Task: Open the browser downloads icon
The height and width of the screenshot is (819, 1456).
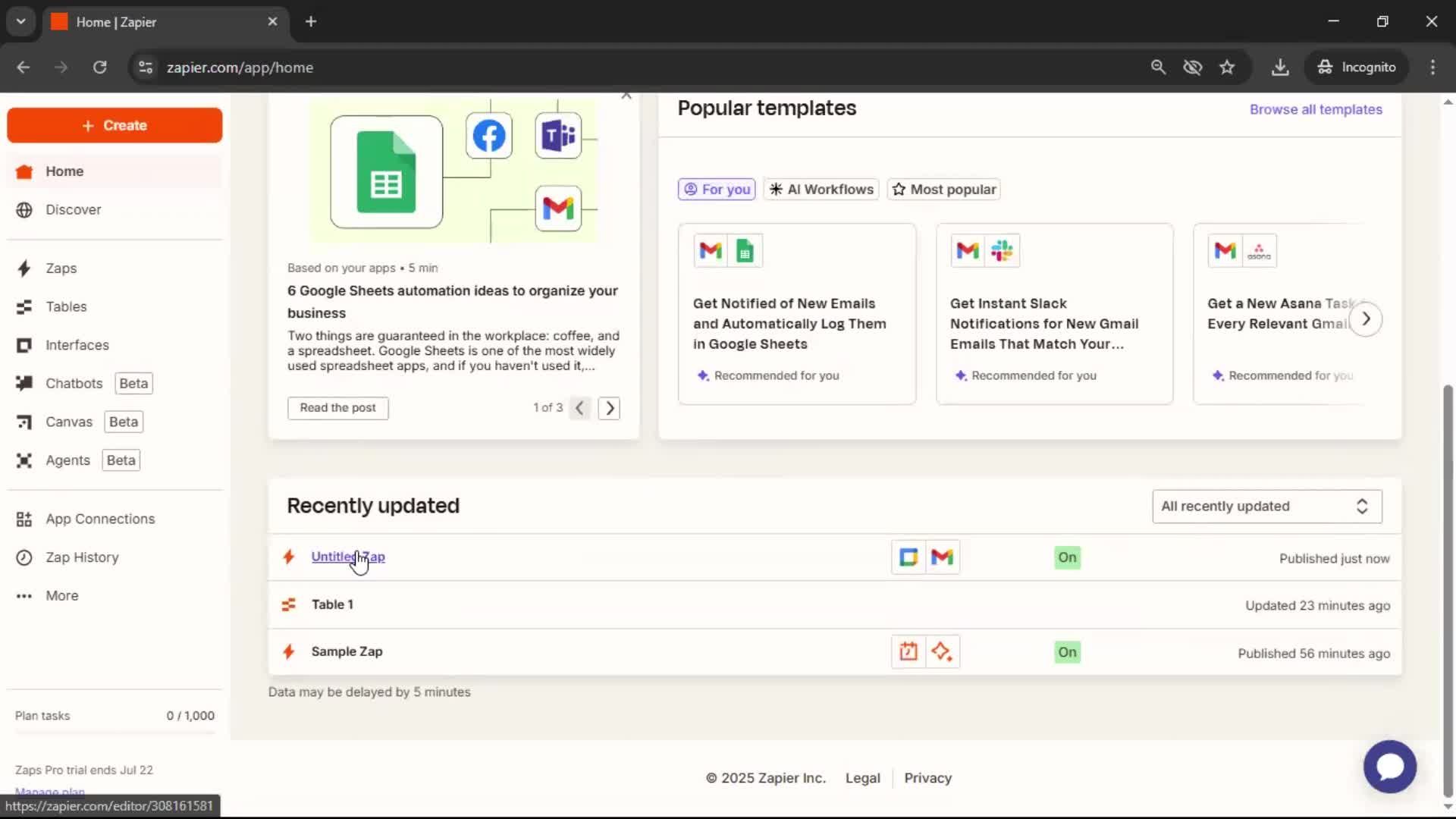Action: coord(1280,67)
